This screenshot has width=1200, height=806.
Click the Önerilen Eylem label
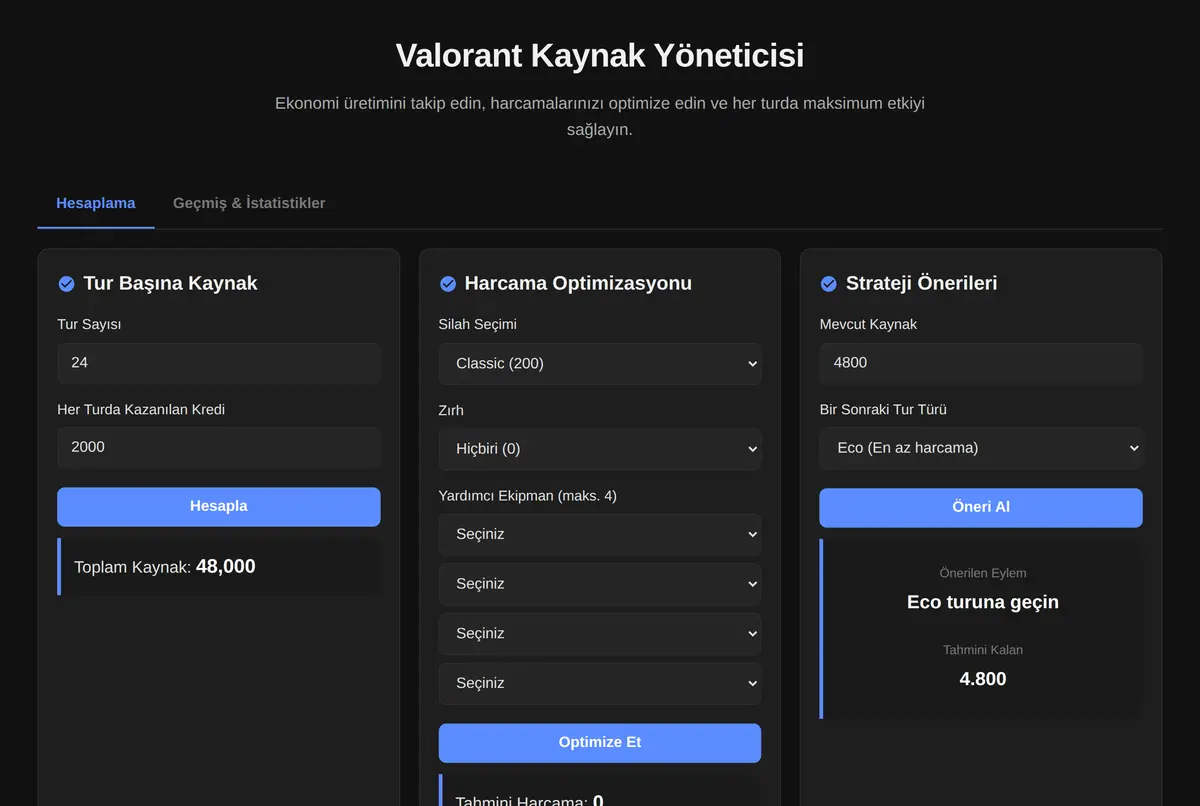click(983, 573)
